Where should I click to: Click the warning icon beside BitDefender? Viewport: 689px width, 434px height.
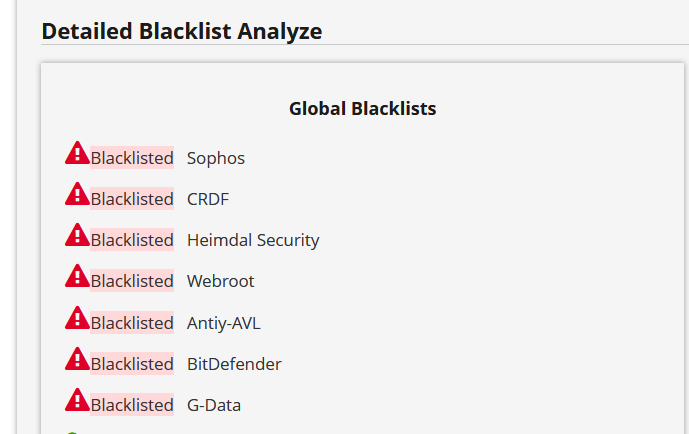[77, 358]
